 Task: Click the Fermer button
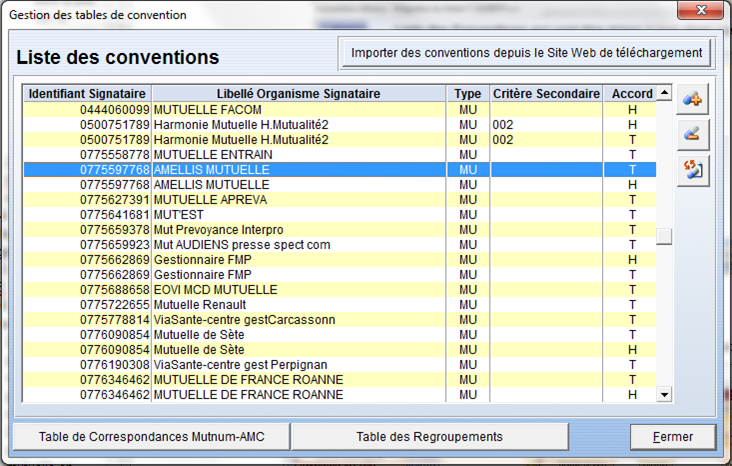[673, 437]
